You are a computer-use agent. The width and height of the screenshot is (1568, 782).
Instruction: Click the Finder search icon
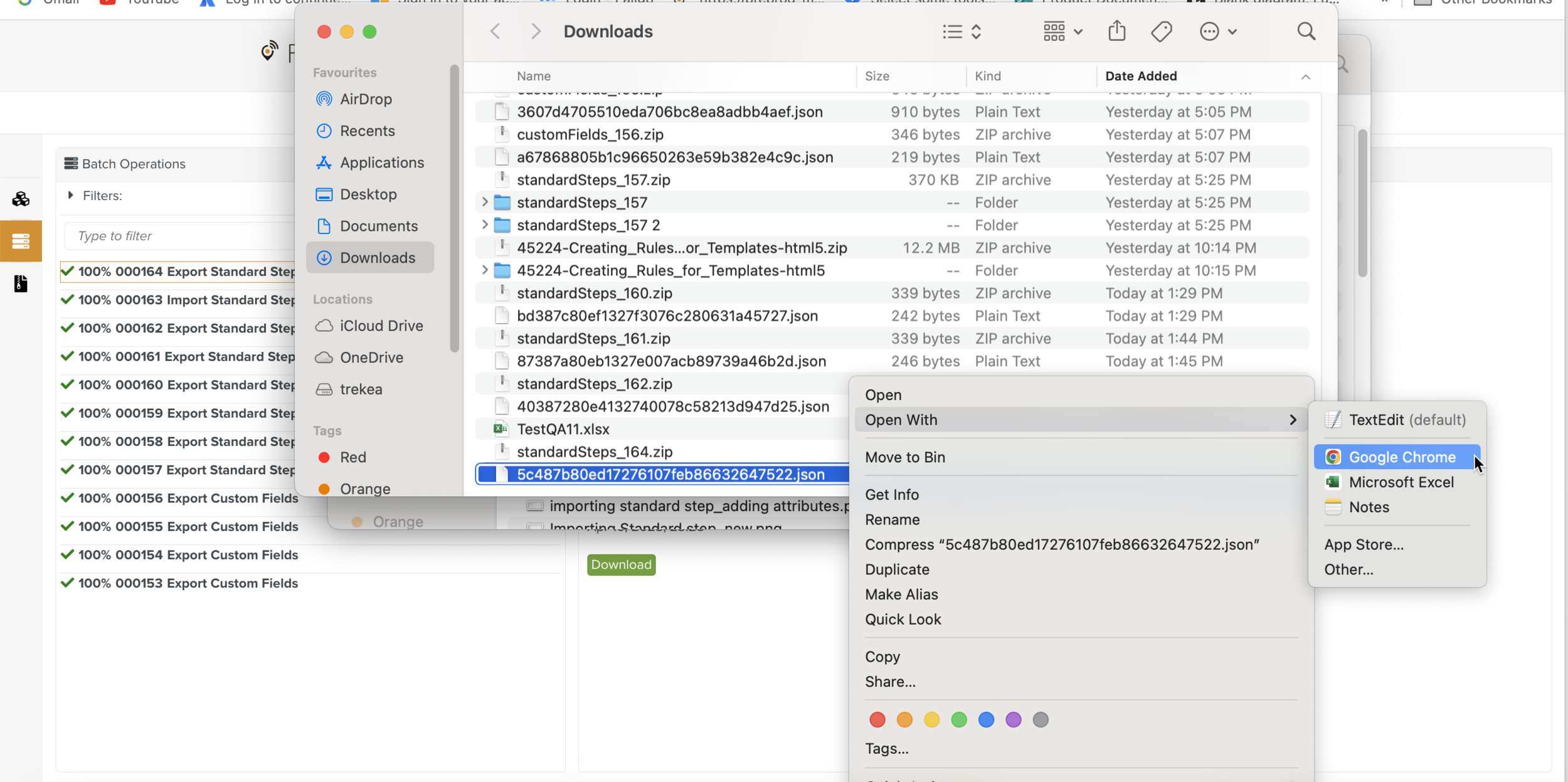(1306, 31)
